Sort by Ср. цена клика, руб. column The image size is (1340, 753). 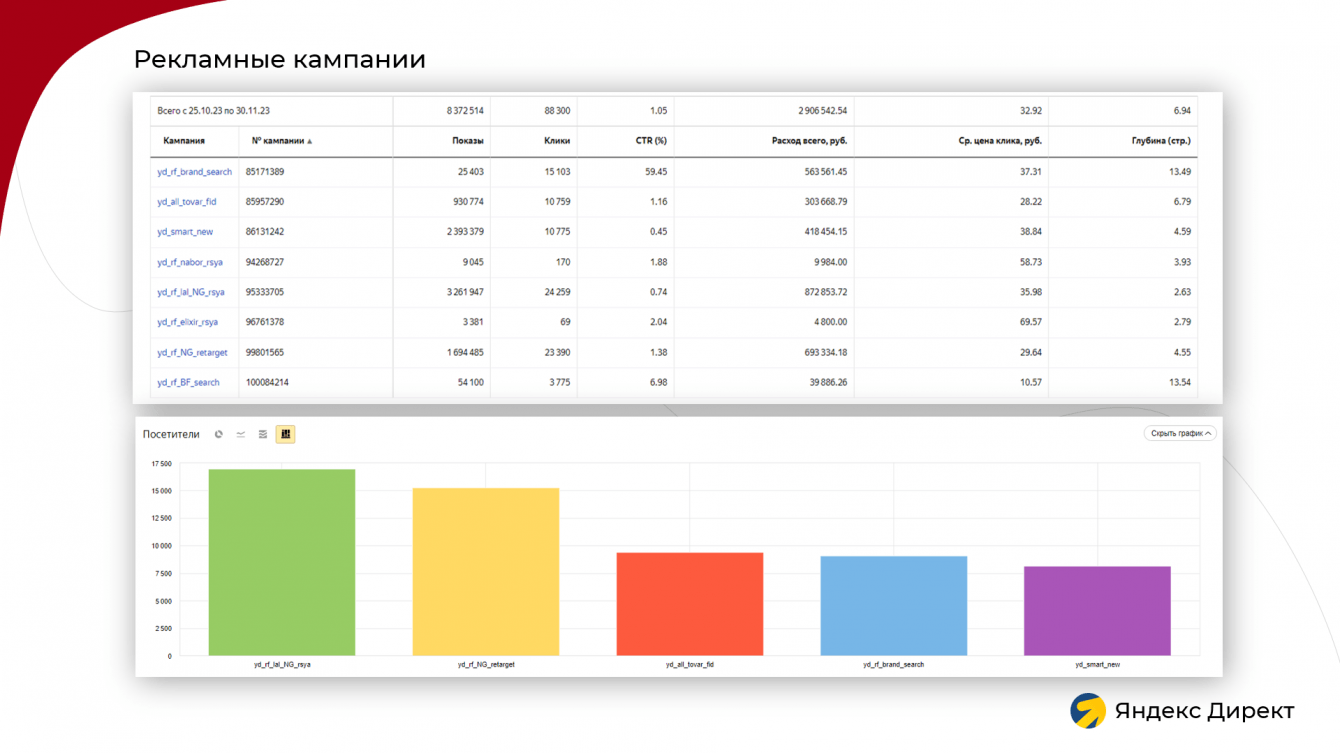click(1000, 141)
